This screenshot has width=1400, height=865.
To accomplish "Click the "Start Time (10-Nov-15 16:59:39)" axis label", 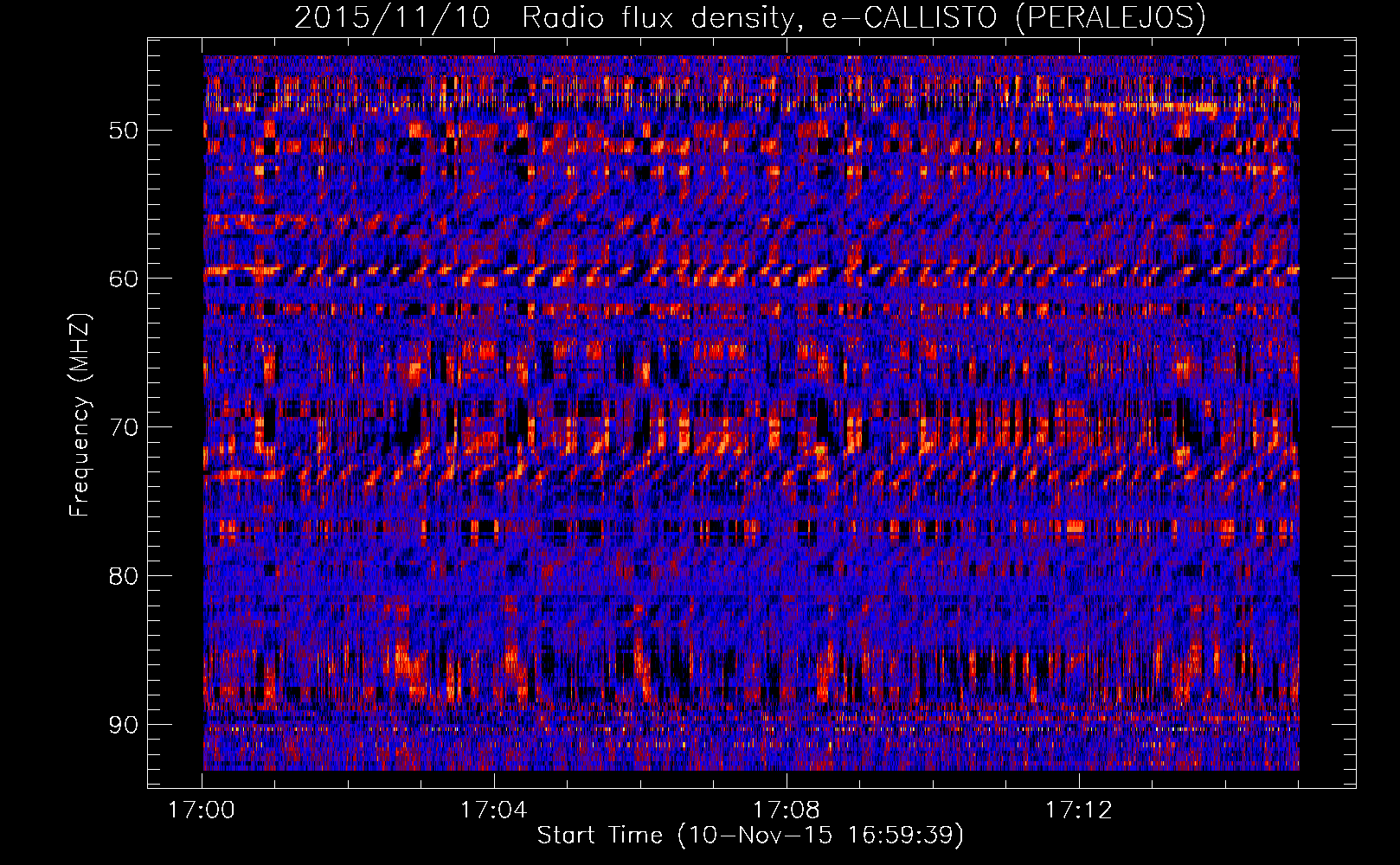I will pyautogui.click(x=750, y=836).
